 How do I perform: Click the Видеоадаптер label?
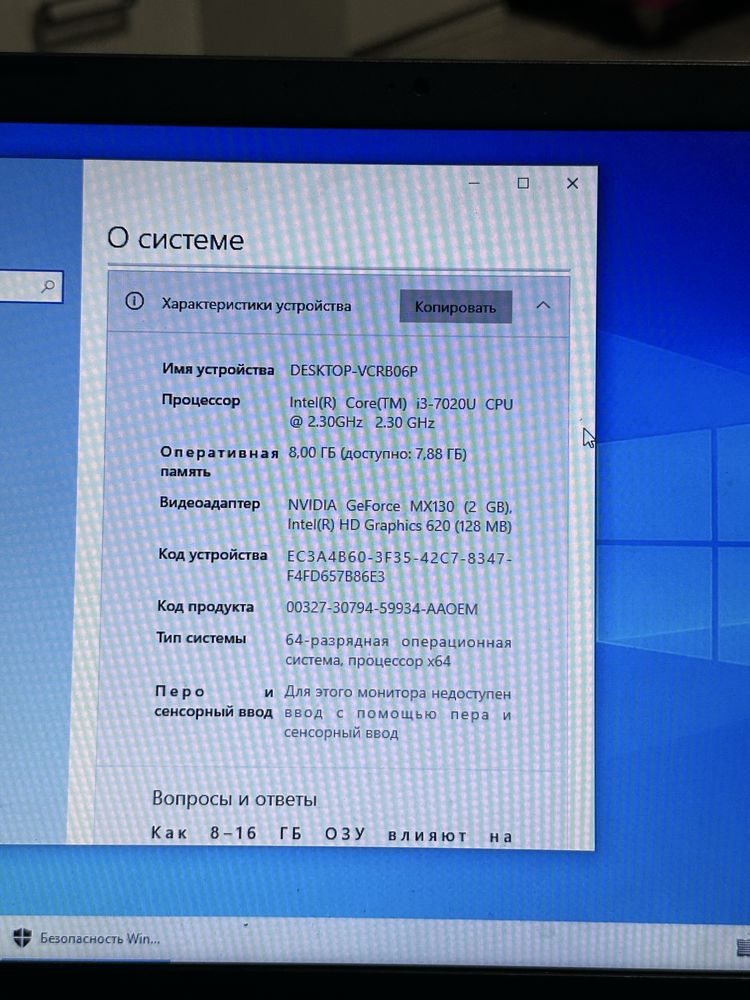[x=210, y=503]
